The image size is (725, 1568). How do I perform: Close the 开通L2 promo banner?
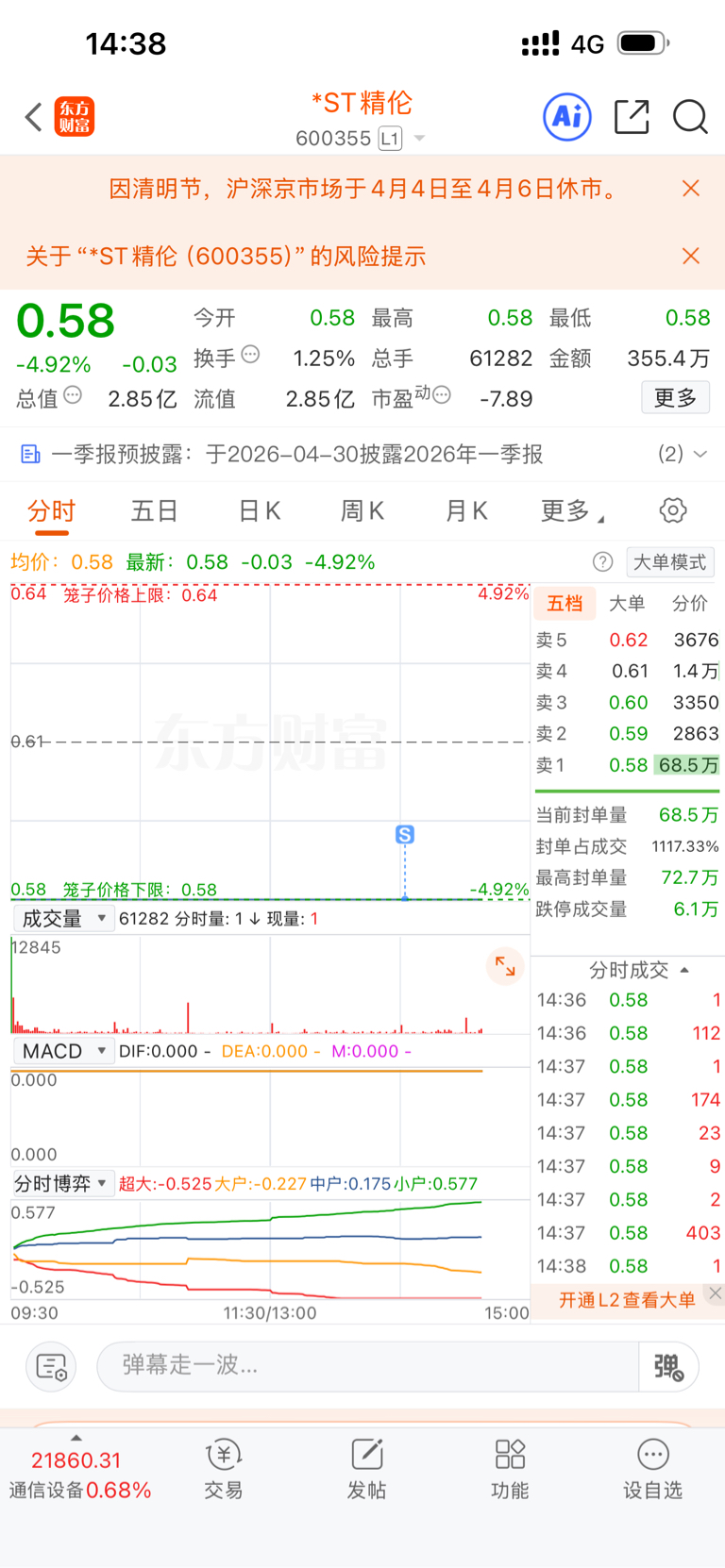[716, 1293]
